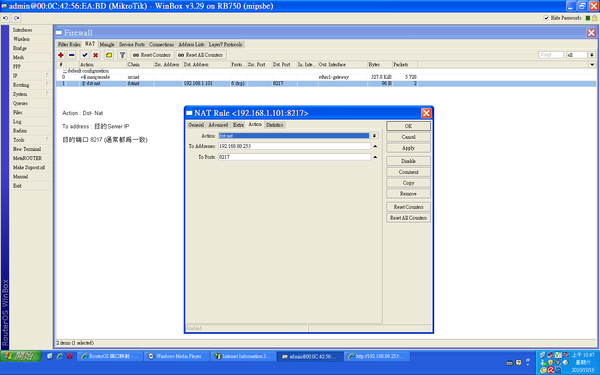Viewport: 600px width, 375px height.
Task: Open the Action dropdown in NAT Rule dialog
Action: point(375,136)
